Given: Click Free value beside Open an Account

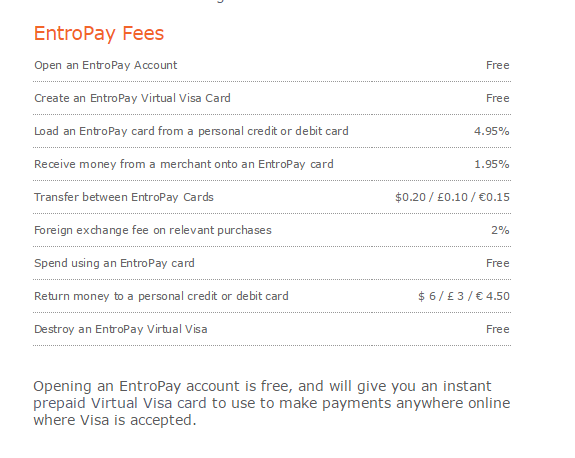Looking at the screenshot, I should pyautogui.click(x=498, y=65).
